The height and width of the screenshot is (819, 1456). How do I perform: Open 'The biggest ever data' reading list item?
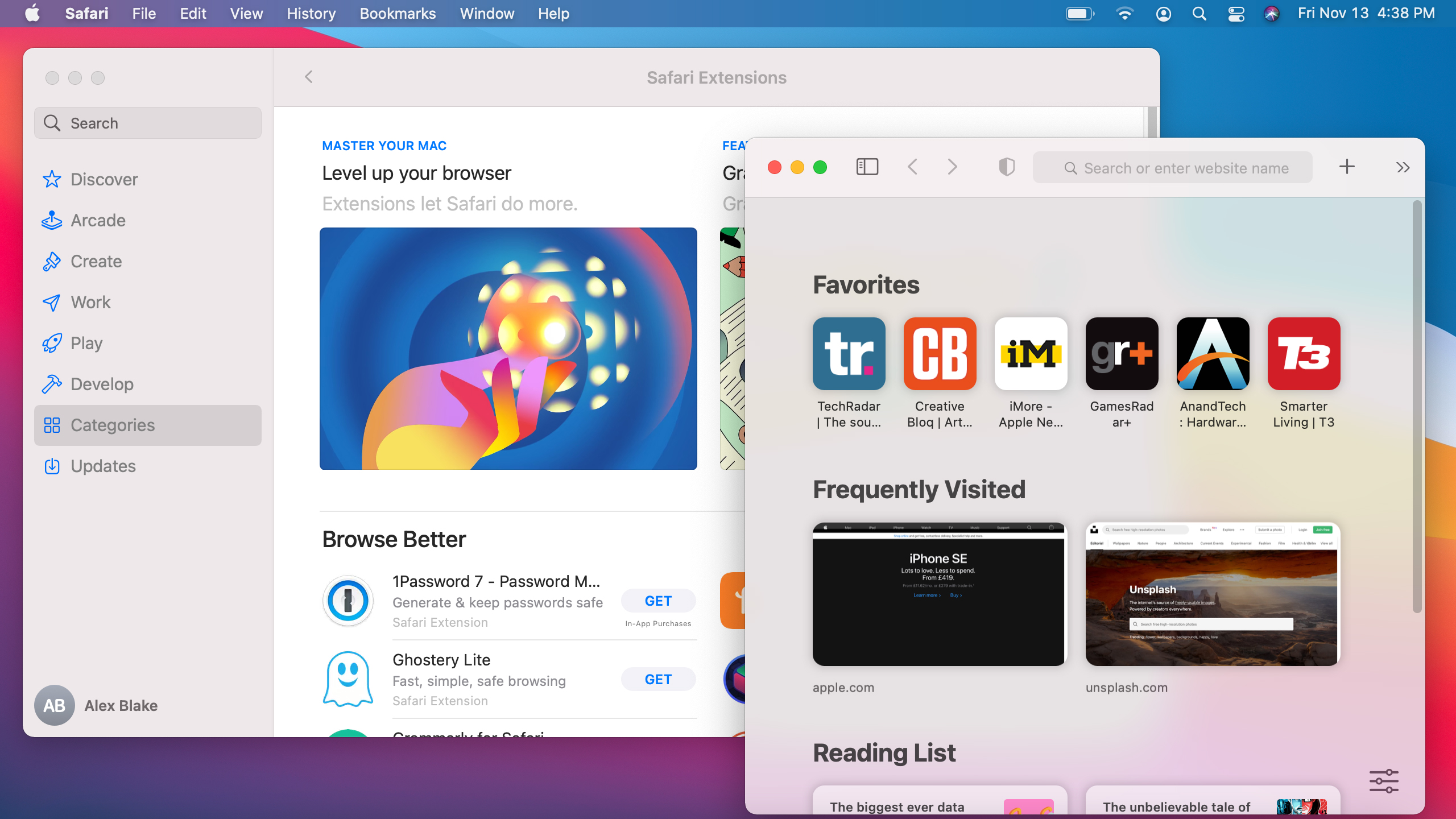click(x=940, y=801)
